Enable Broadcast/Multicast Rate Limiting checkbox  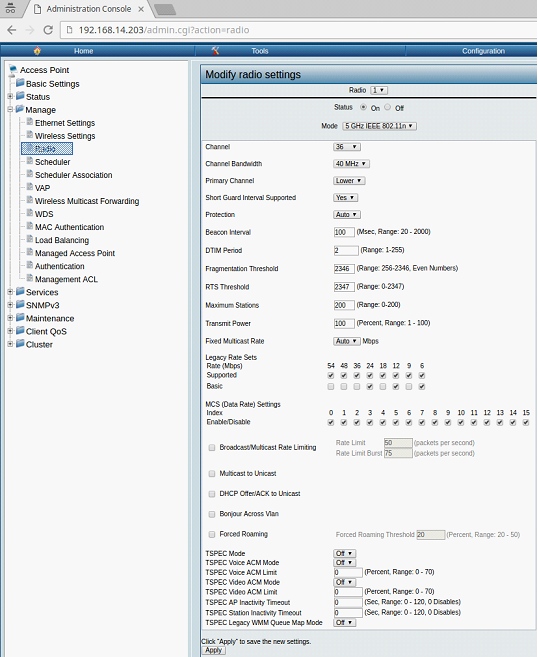coord(212,447)
